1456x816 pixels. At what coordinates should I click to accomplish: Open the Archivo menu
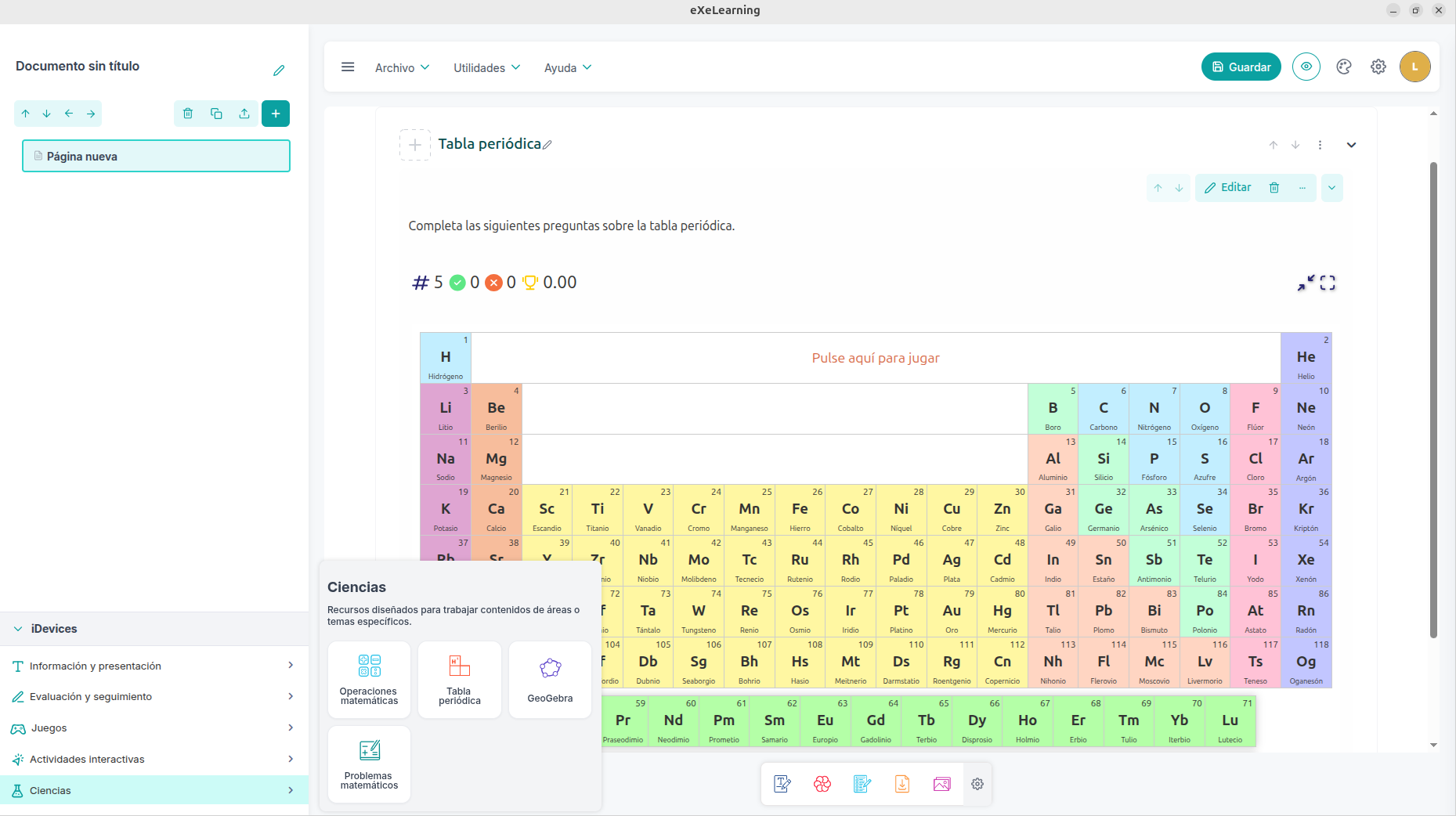click(402, 68)
